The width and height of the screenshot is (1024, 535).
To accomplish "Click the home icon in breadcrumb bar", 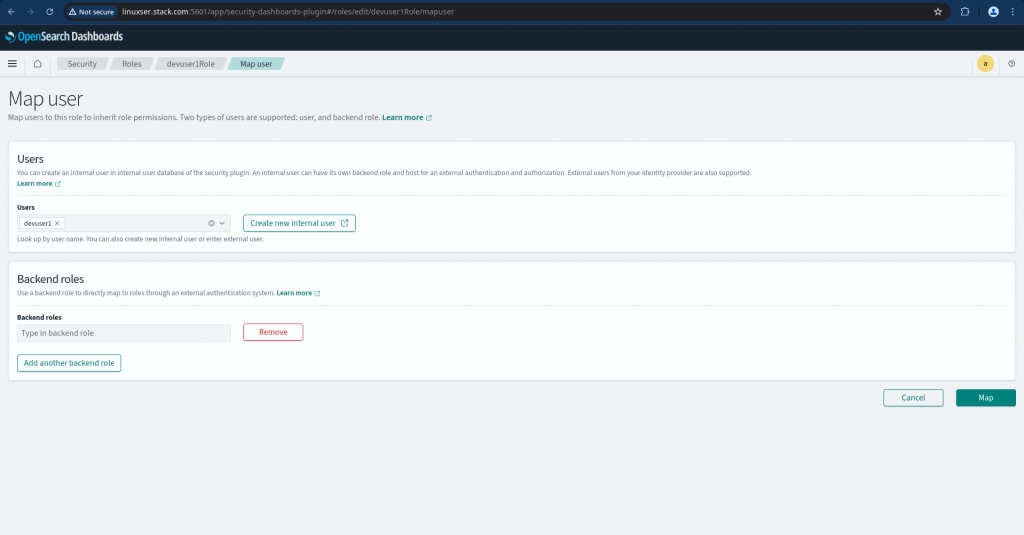I will click(x=37, y=64).
